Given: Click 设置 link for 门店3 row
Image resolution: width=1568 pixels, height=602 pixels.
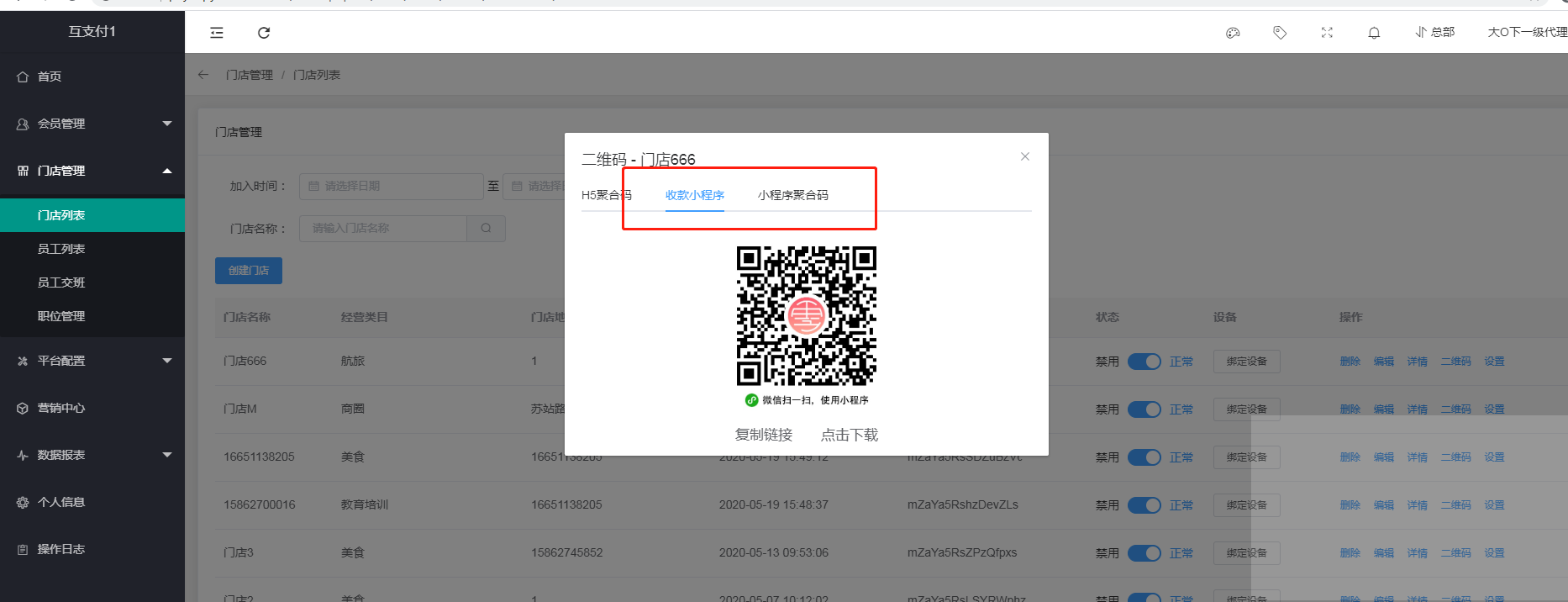Looking at the screenshot, I should pos(1494,553).
